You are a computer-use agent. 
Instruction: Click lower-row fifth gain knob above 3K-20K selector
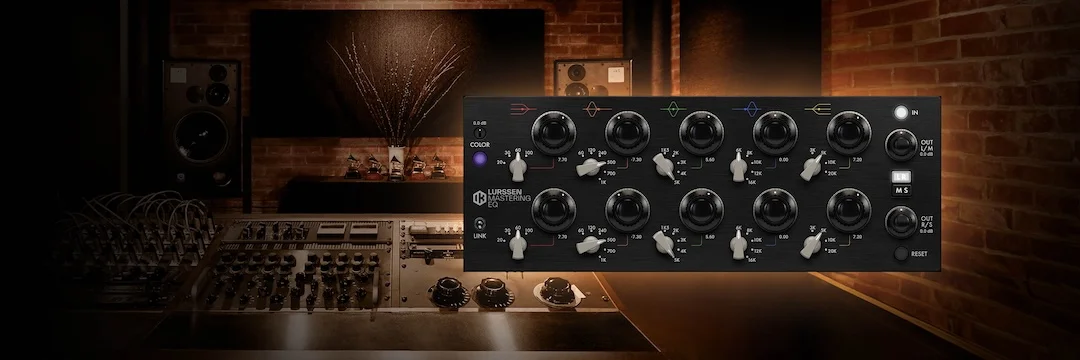click(x=849, y=210)
